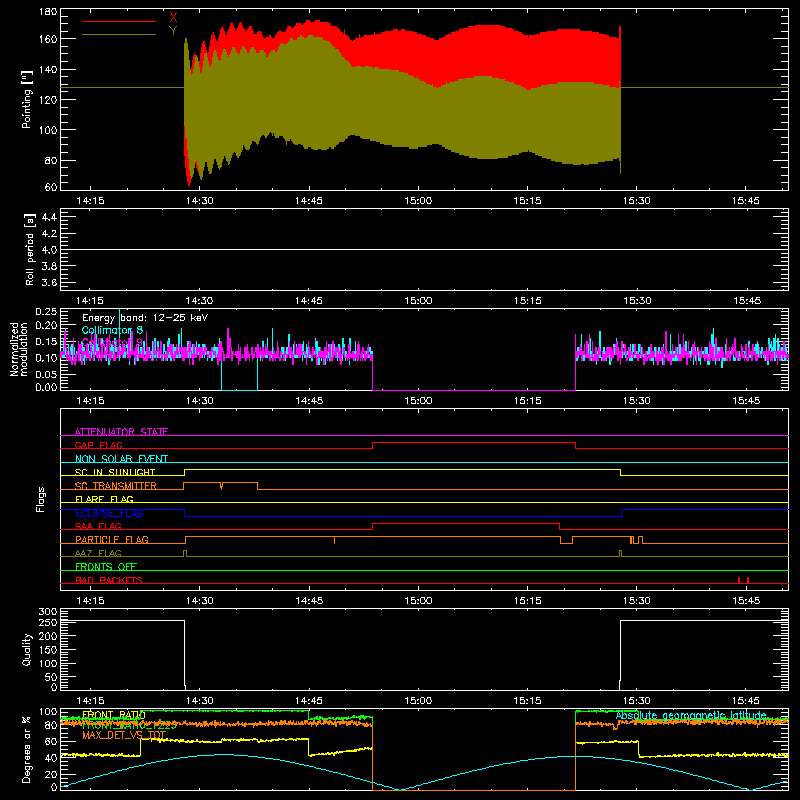
Task: Click the Degrees or % axis title
Action: point(27,749)
